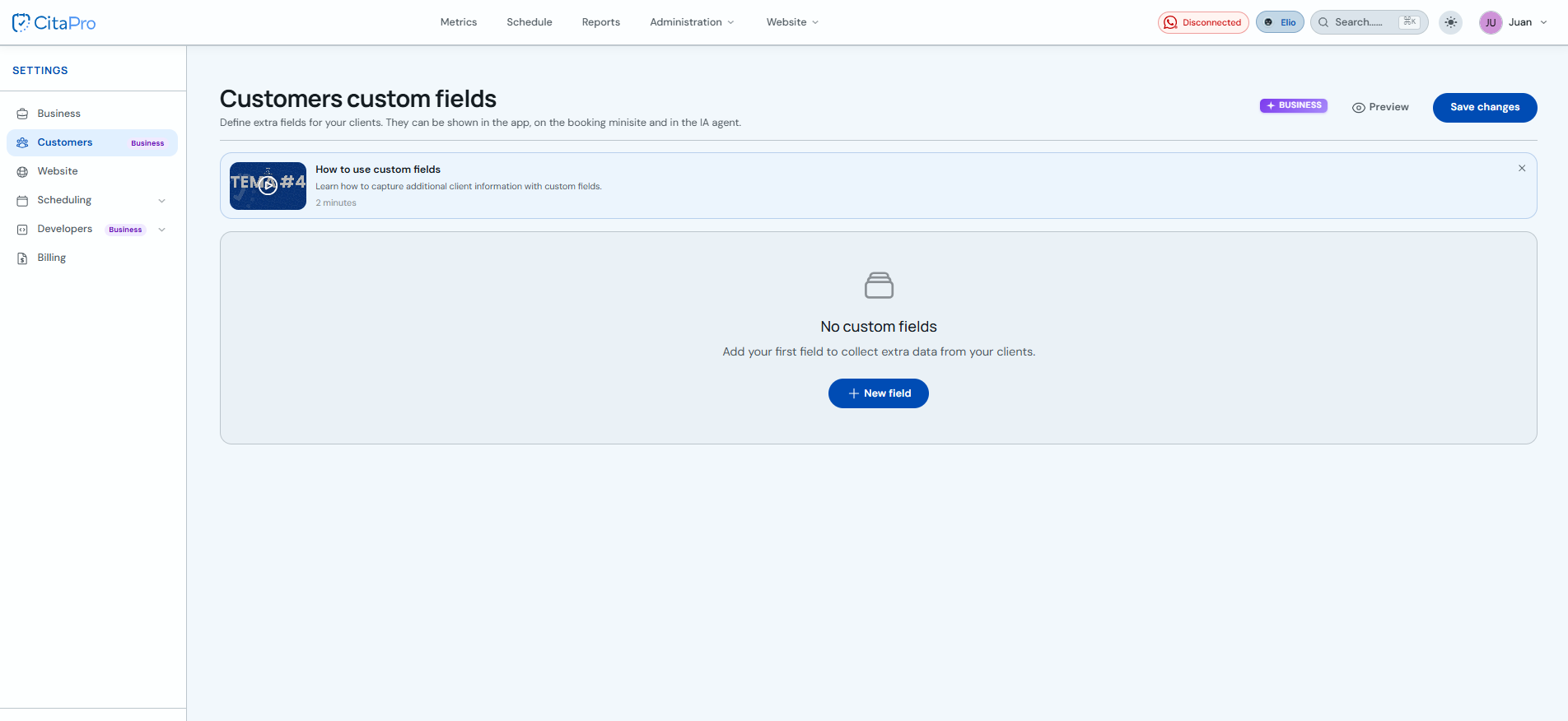
Task: Open Developers settings item
Action: (x=92, y=229)
